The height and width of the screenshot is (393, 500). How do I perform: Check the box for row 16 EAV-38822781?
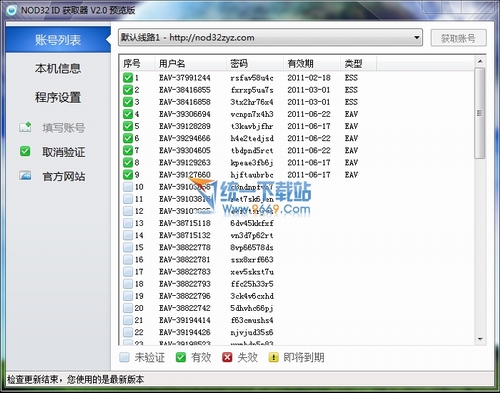tap(128, 259)
